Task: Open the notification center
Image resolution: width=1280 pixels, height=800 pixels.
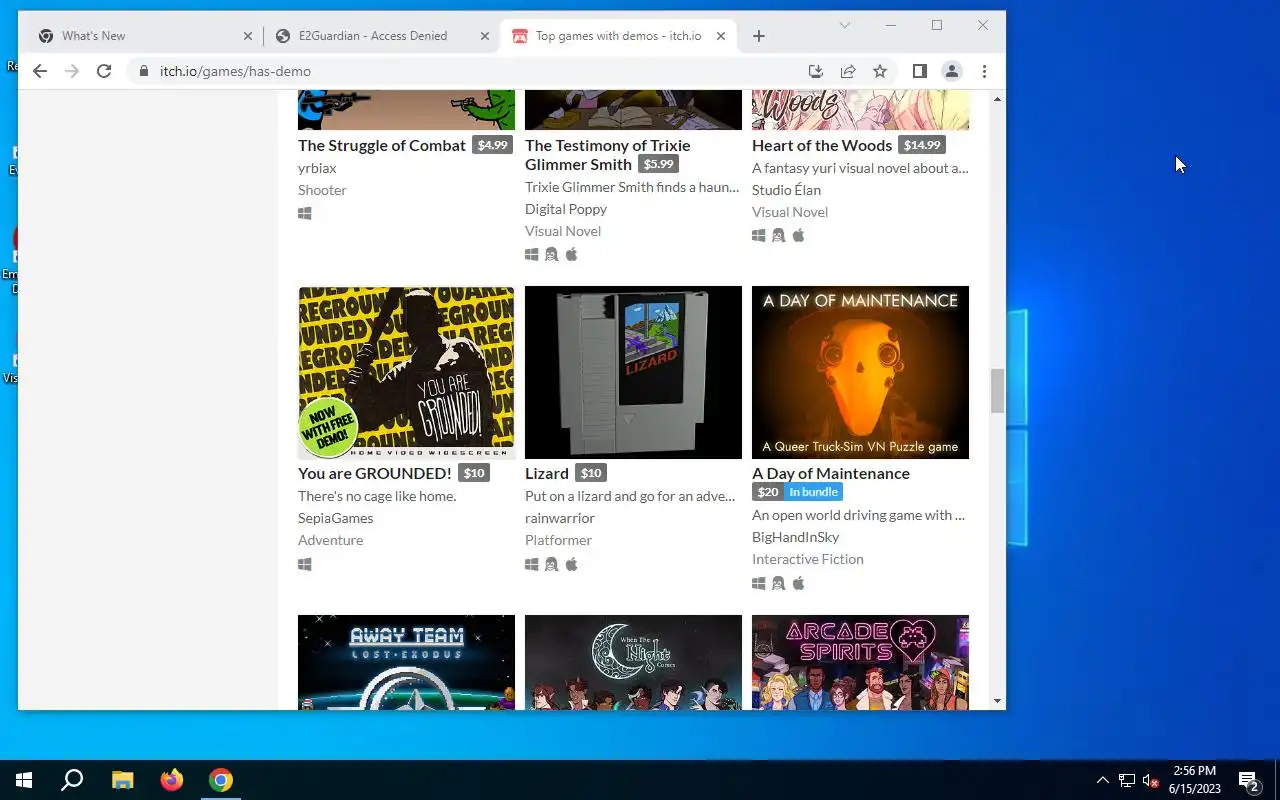Action: [1248, 780]
